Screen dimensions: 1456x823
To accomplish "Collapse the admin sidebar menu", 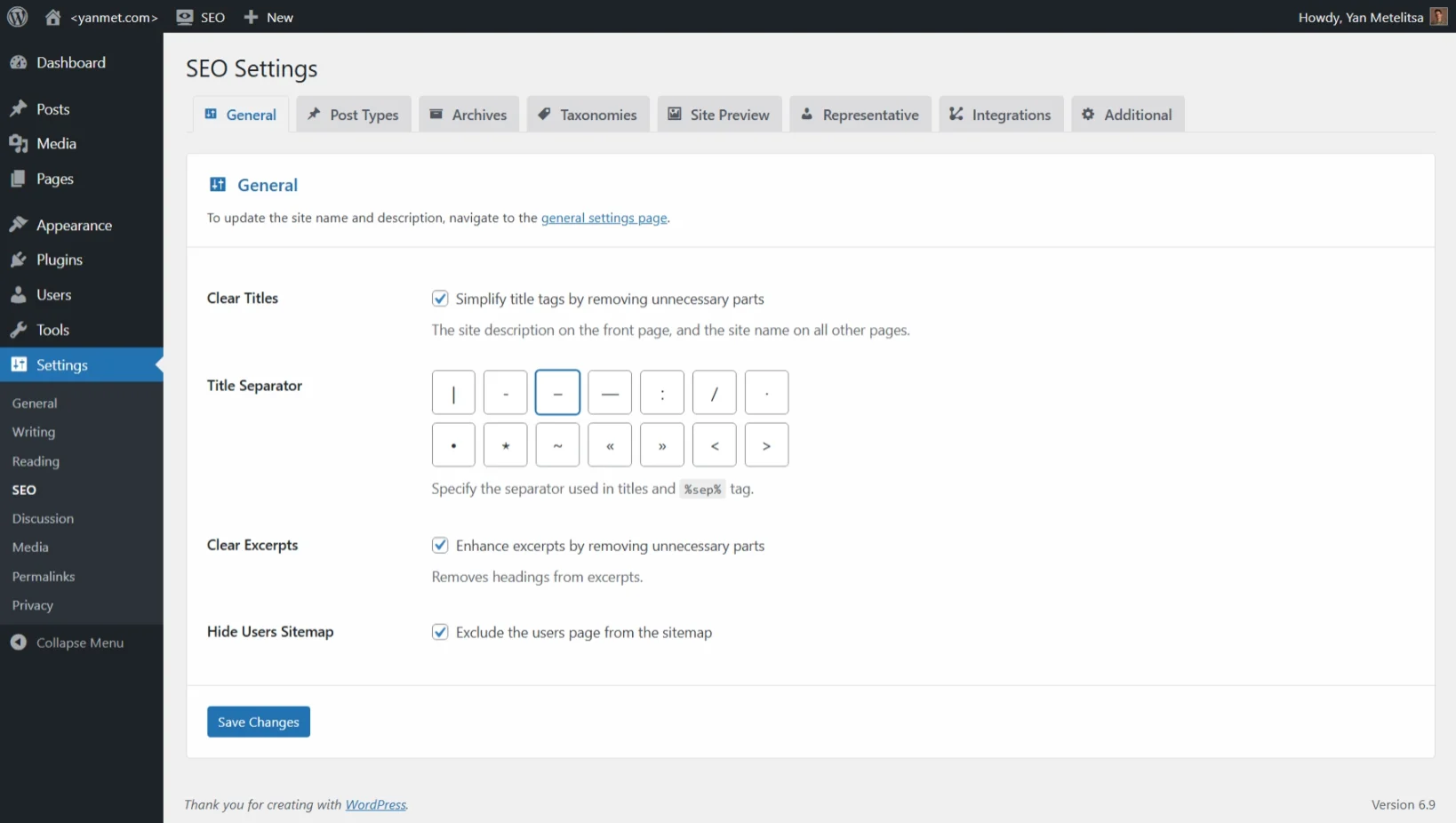I will tap(79, 643).
